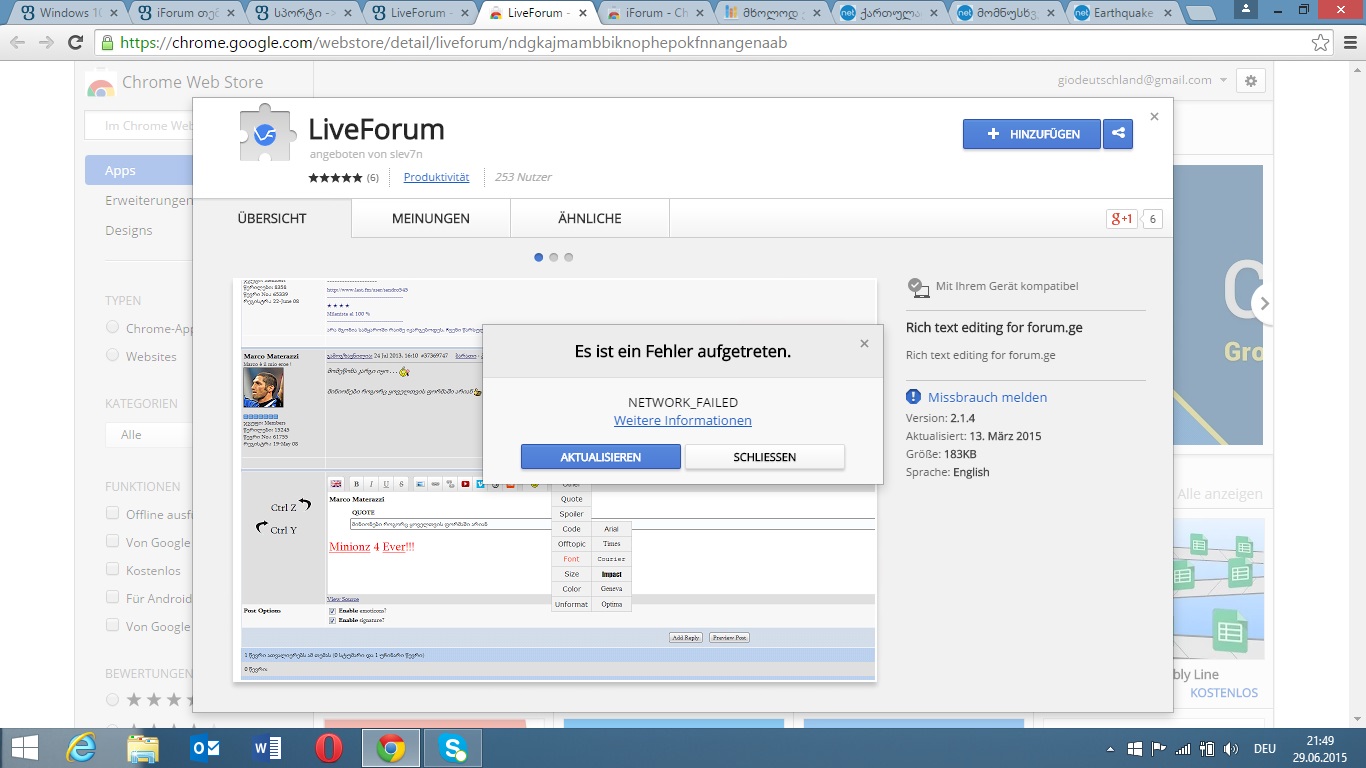The image size is (1366, 768).
Task: Close the LiveForum detail overlay
Action: (1154, 117)
